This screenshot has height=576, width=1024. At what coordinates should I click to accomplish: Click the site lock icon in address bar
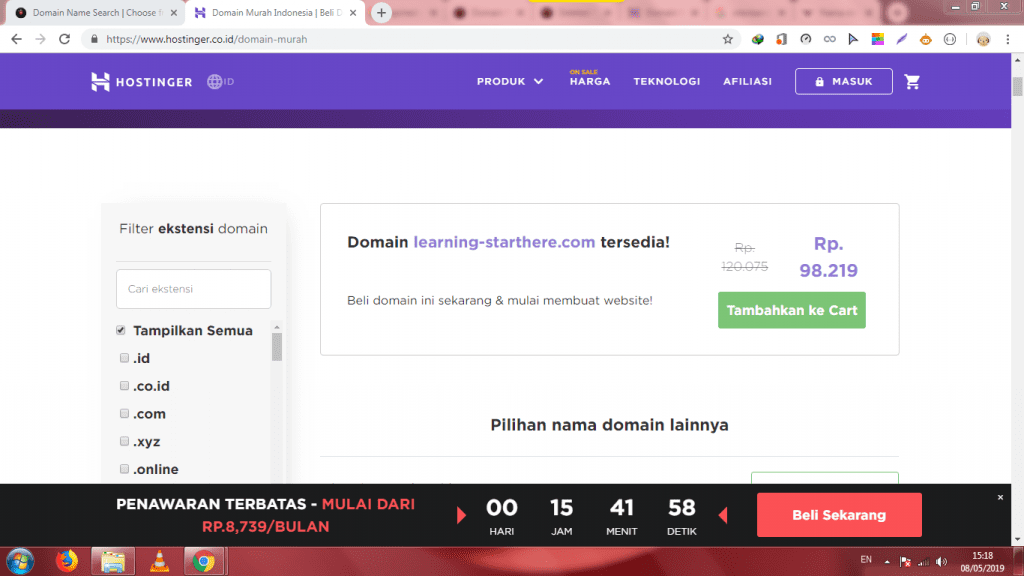point(94,39)
